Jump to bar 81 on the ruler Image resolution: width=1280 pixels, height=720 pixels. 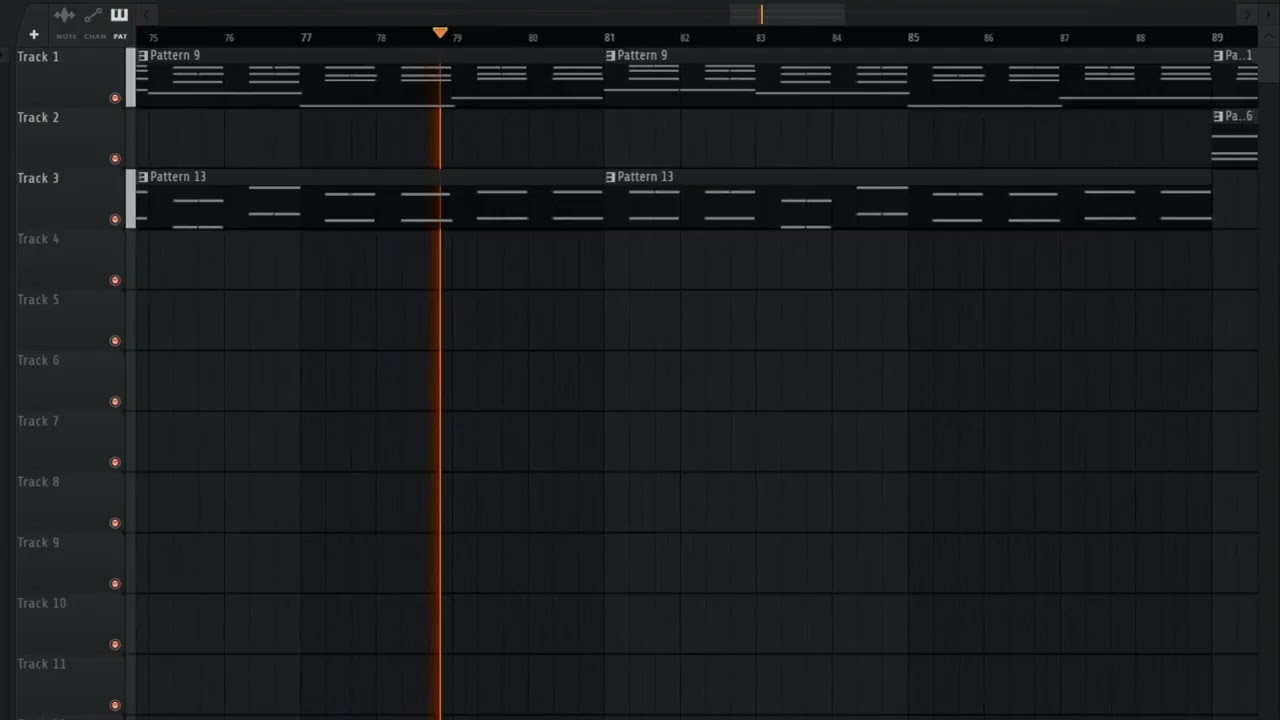(x=609, y=38)
